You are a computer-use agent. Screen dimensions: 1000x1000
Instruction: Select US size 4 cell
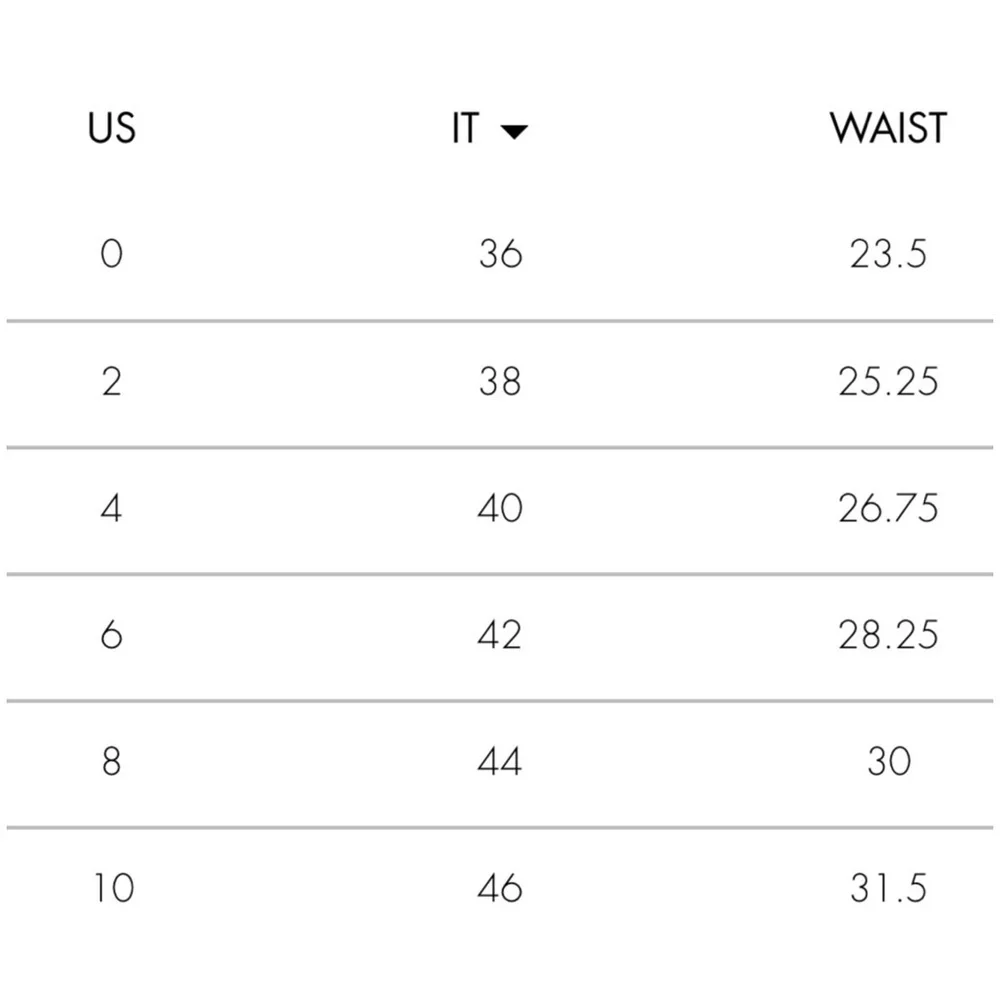point(112,508)
